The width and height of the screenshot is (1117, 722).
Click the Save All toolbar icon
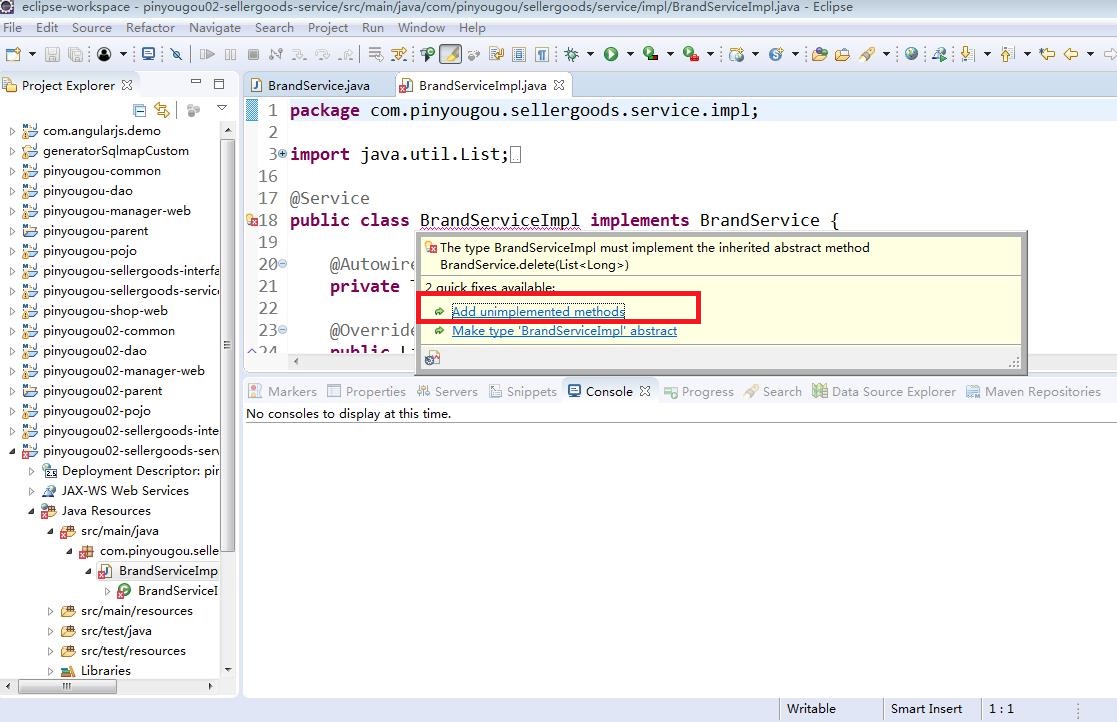[76, 54]
